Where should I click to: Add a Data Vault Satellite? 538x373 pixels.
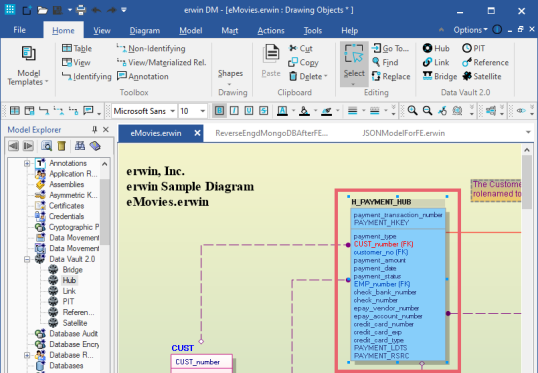(x=482, y=76)
